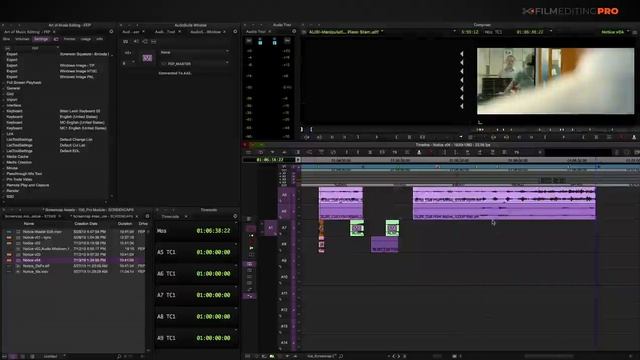Toggle the A7 record track selector

point(284,228)
